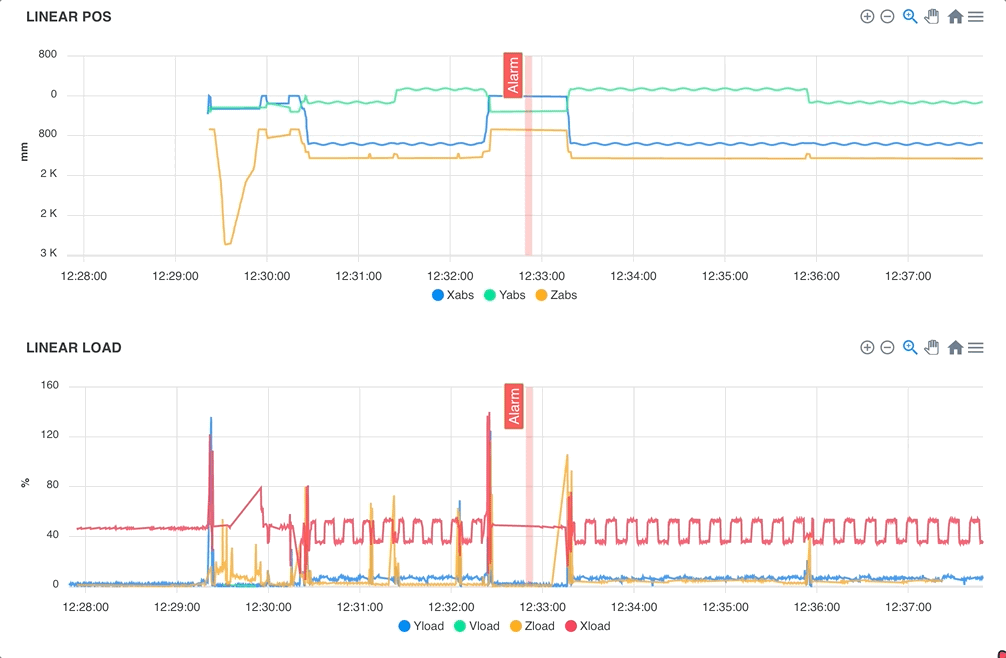Enable panning tool on Linear Load chart

point(932,348)
